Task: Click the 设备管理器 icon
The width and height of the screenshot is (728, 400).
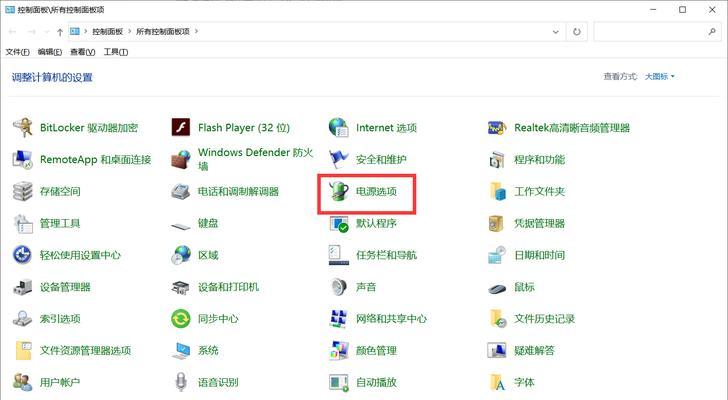Action: click(x=22, y=287)
